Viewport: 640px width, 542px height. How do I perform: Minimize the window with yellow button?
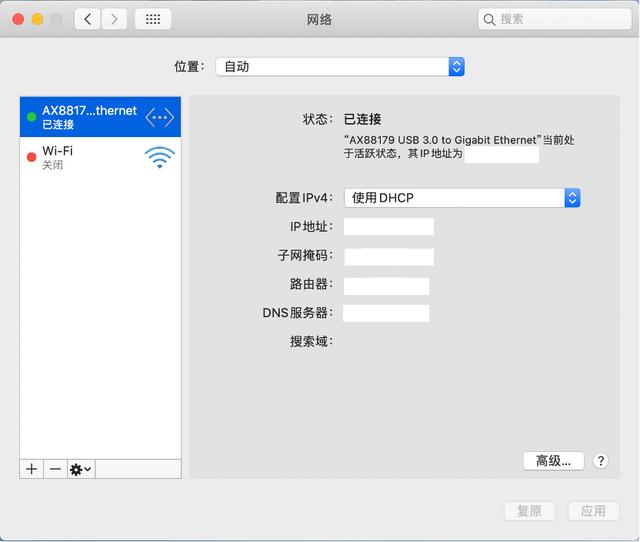37,19
